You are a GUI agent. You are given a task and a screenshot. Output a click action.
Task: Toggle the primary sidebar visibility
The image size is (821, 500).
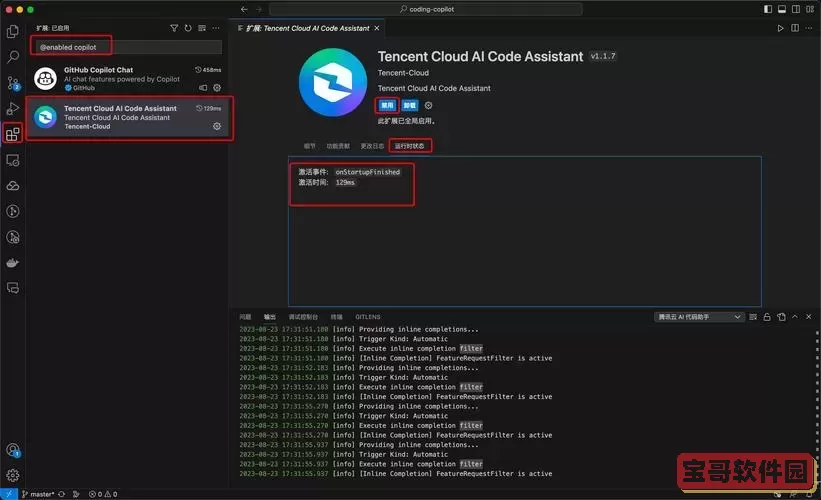pos(768,9)
